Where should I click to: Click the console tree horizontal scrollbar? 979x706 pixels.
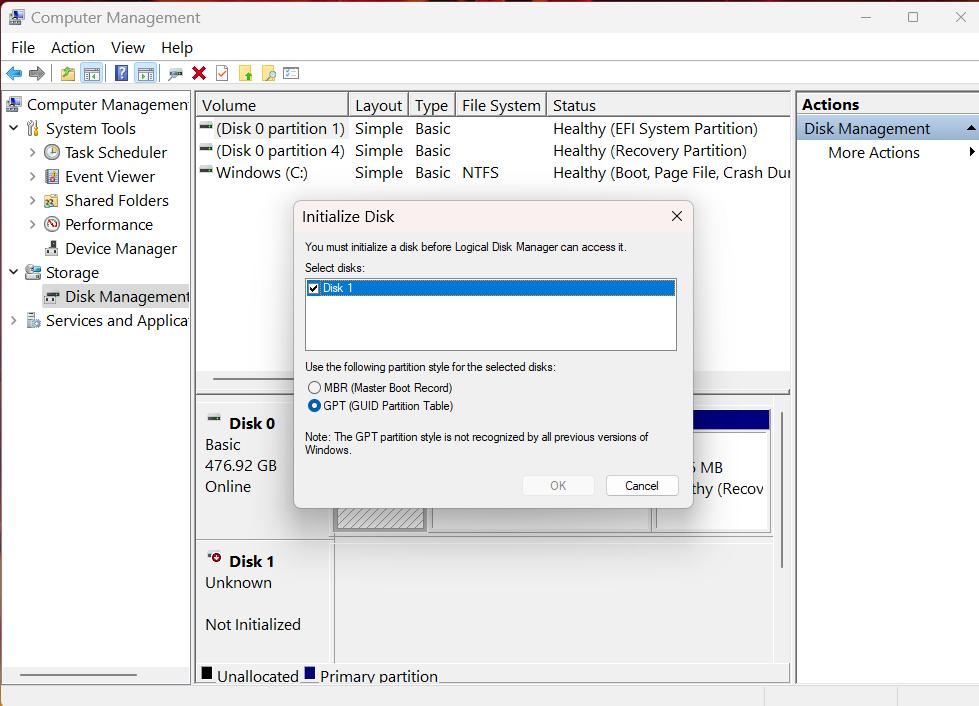tap(79, 675)
